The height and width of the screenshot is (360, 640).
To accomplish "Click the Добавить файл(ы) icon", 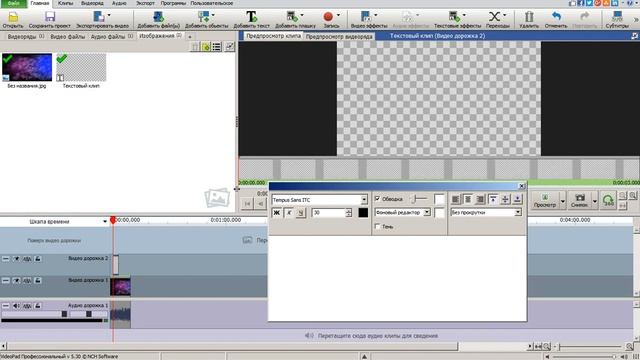I will (158, 17).
